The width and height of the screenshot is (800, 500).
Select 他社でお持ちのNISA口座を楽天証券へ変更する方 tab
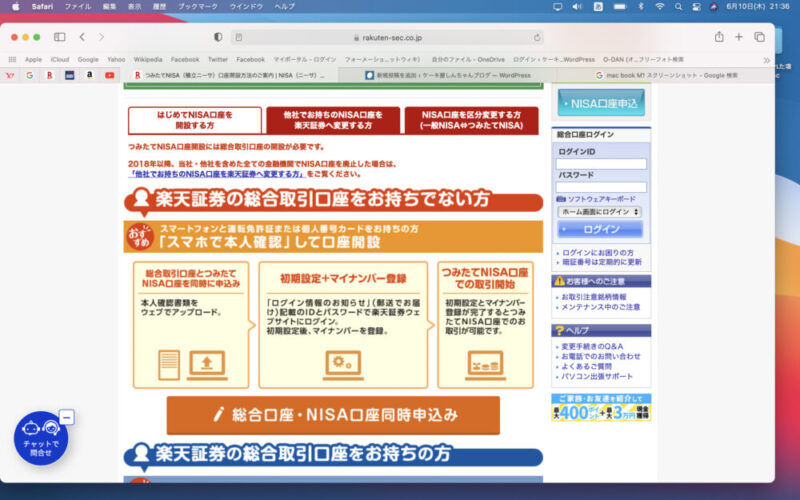tap(333, 120)
